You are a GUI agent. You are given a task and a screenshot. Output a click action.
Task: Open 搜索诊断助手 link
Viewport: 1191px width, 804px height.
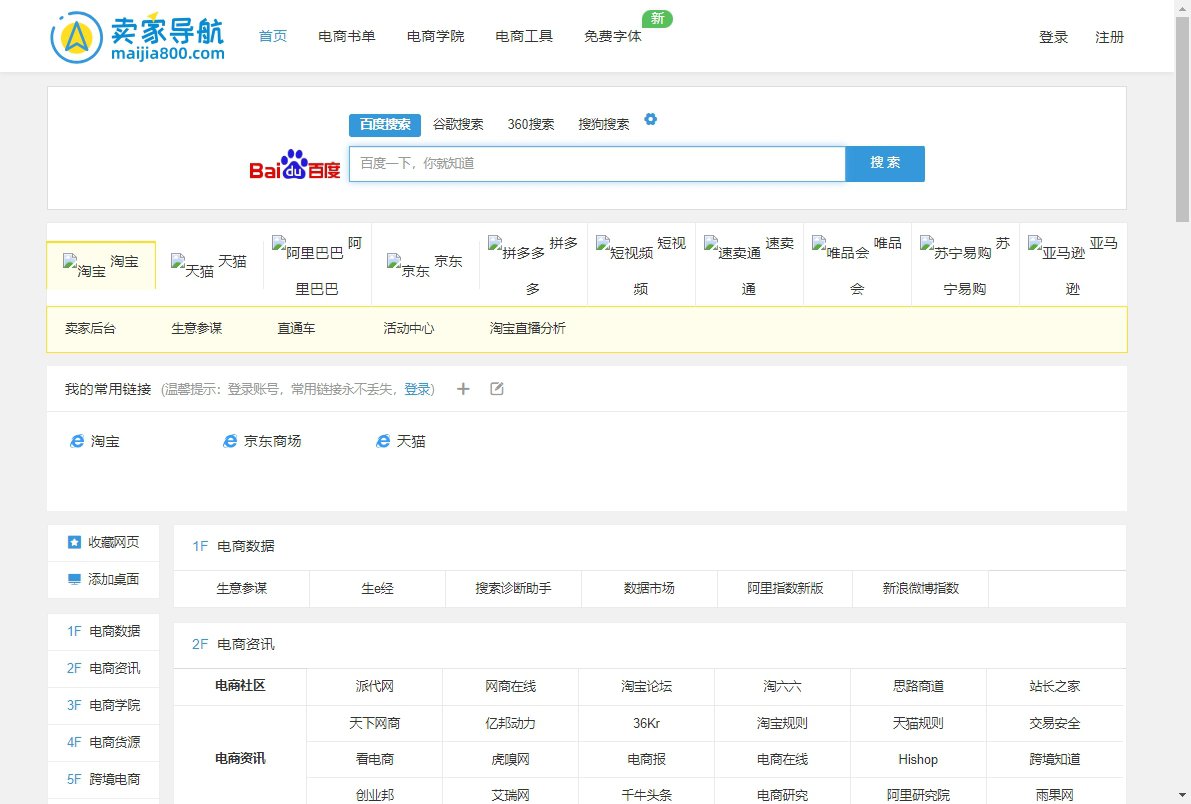pos(513,588)
